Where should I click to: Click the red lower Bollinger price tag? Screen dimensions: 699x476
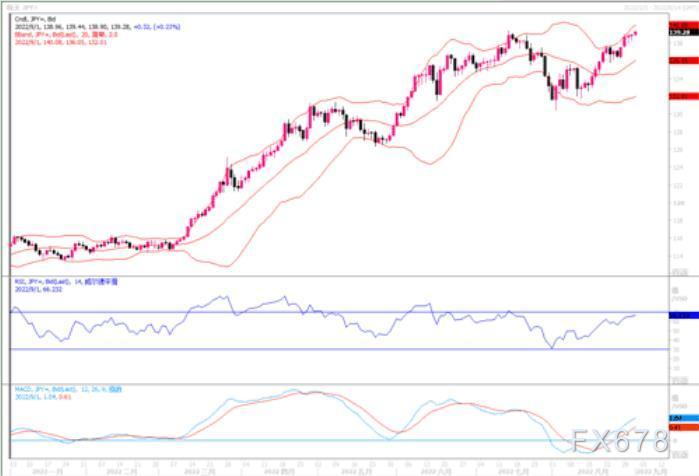[x=684, y=96]
